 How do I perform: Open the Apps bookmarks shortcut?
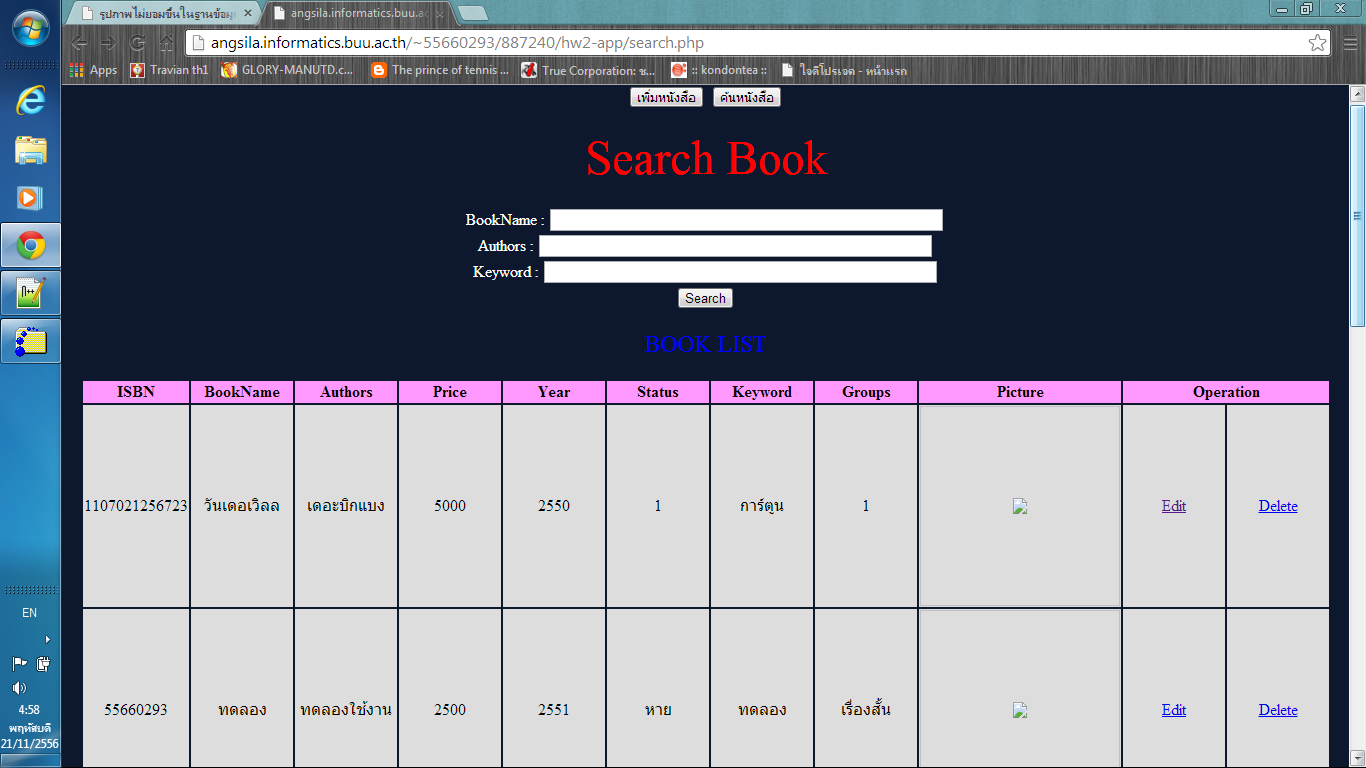pos(93,70)
